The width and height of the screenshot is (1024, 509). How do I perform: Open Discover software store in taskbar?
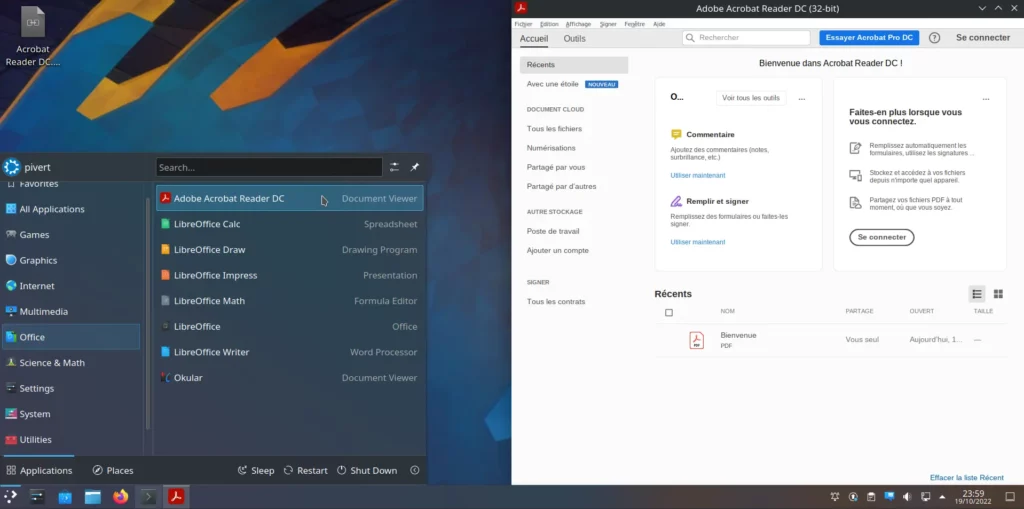pos(65,497)
